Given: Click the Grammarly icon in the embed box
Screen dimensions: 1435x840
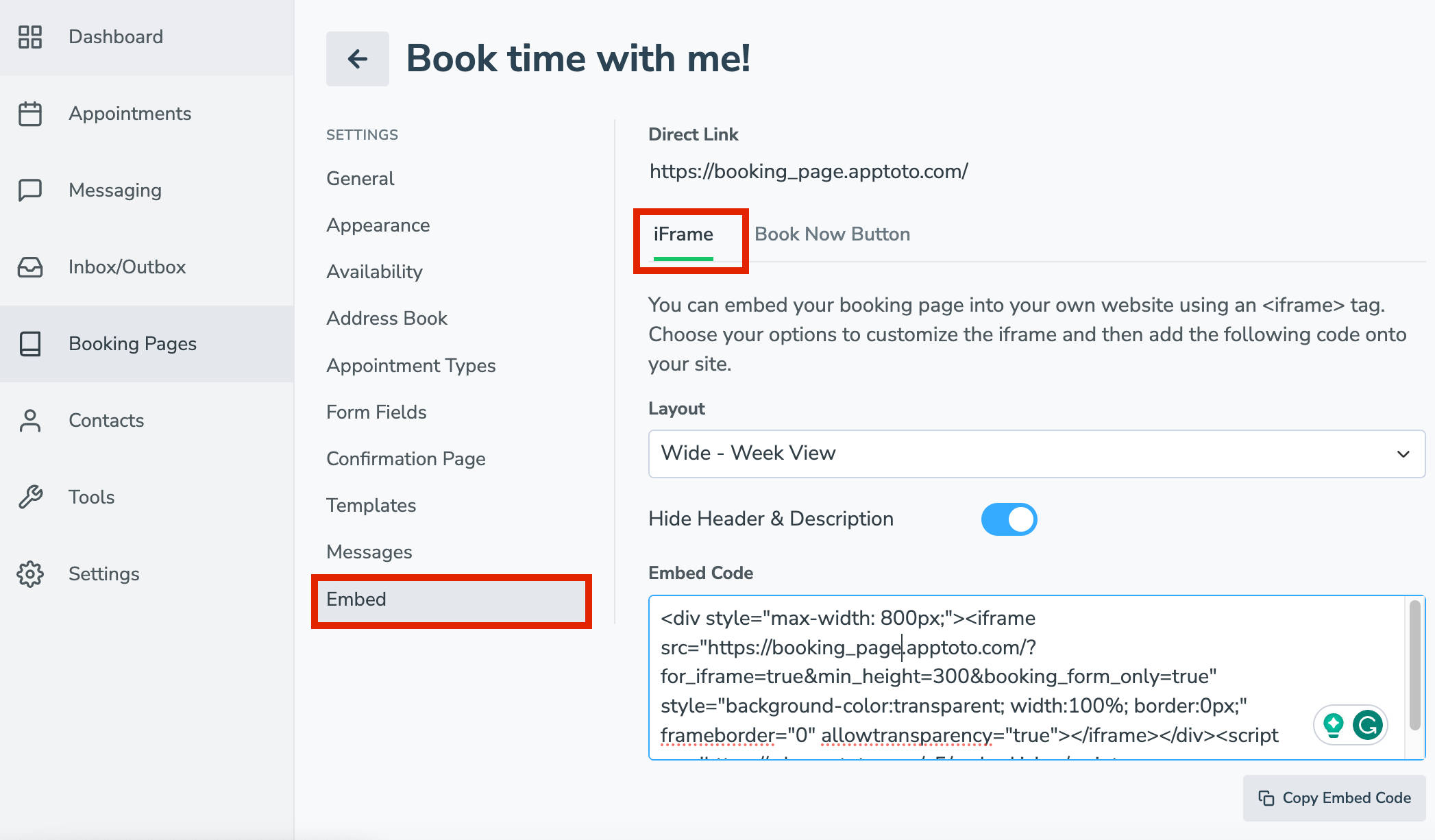Looking at the screenshot, I should (1367, 724).
